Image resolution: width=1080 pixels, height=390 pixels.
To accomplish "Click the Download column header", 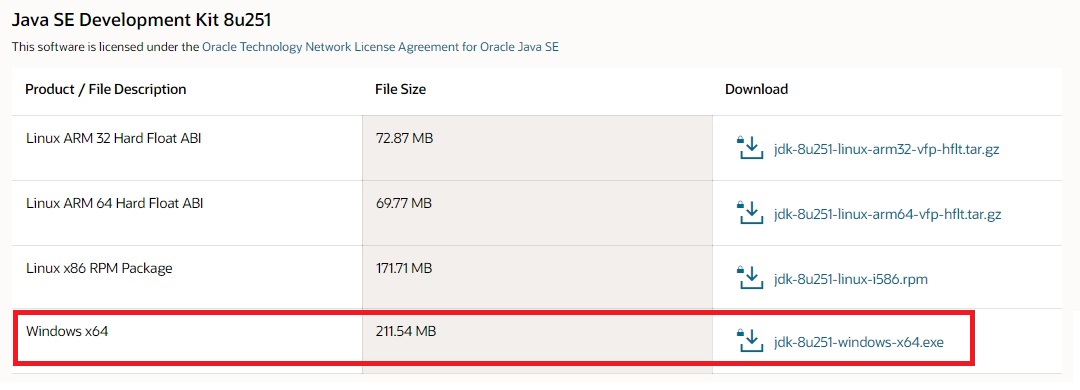I will coord(756,90).
